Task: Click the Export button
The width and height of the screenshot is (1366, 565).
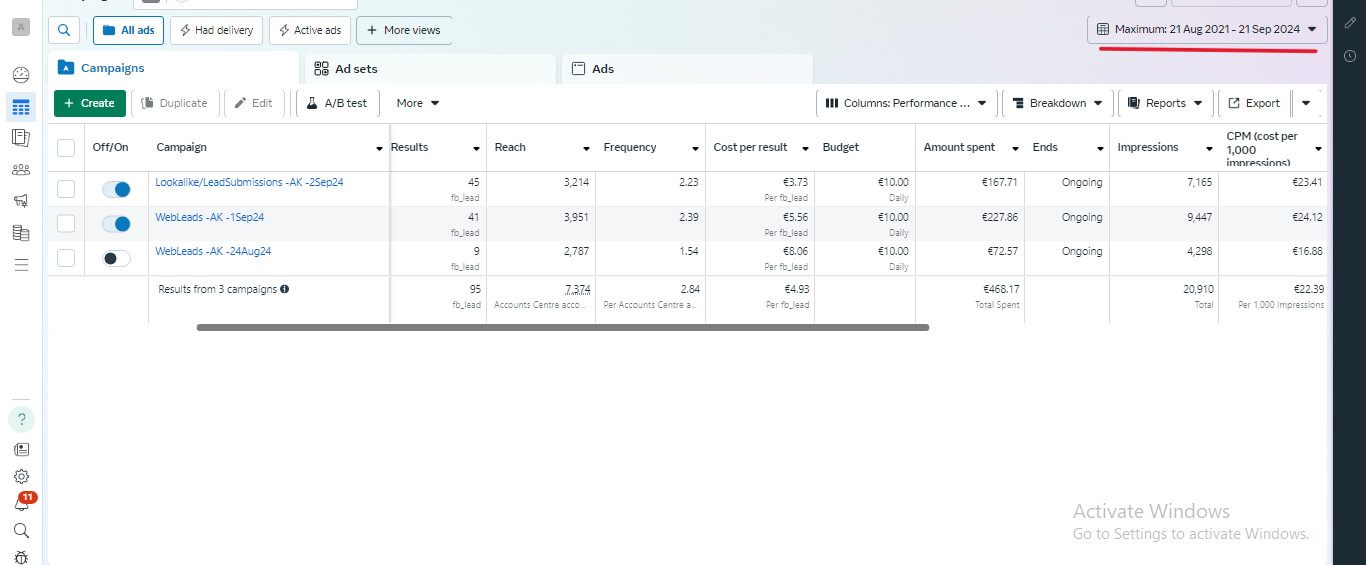Action: tap(1254, 103)
